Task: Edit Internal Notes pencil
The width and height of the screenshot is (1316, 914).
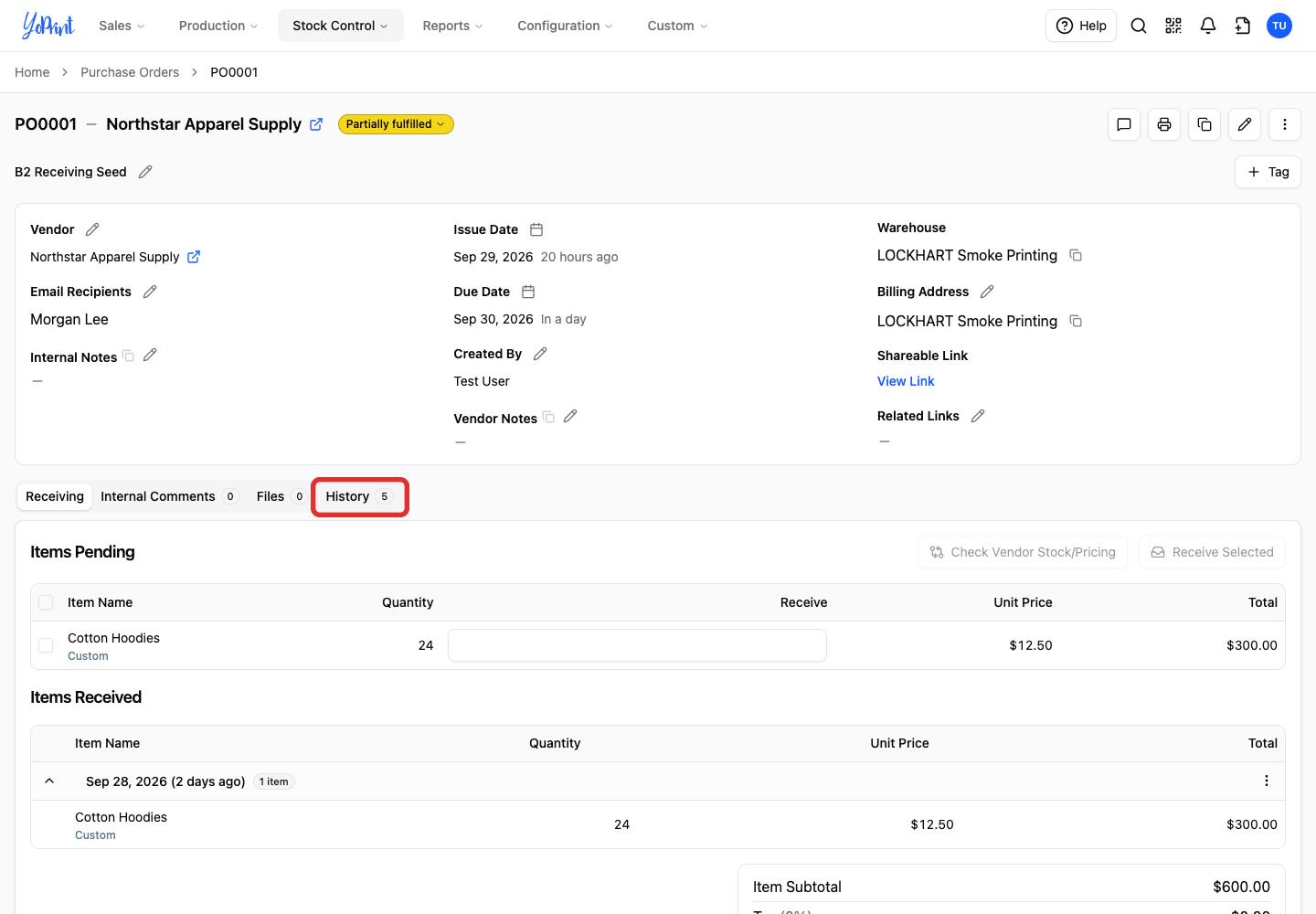Action: point(150,355)
